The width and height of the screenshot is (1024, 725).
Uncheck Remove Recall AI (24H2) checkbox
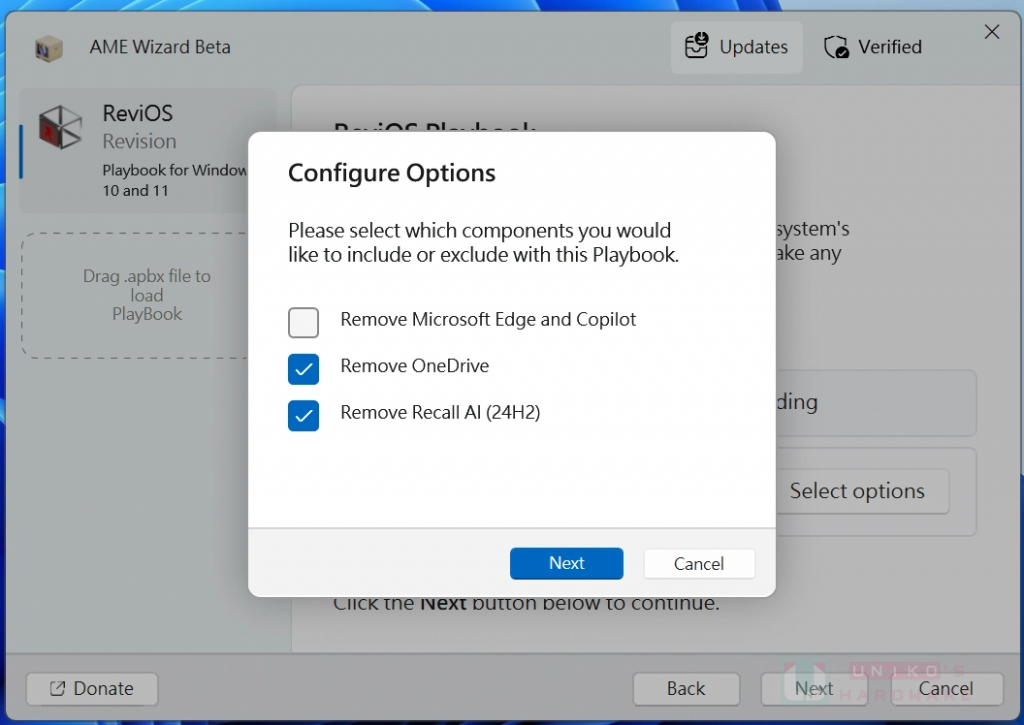pos(304,415)
